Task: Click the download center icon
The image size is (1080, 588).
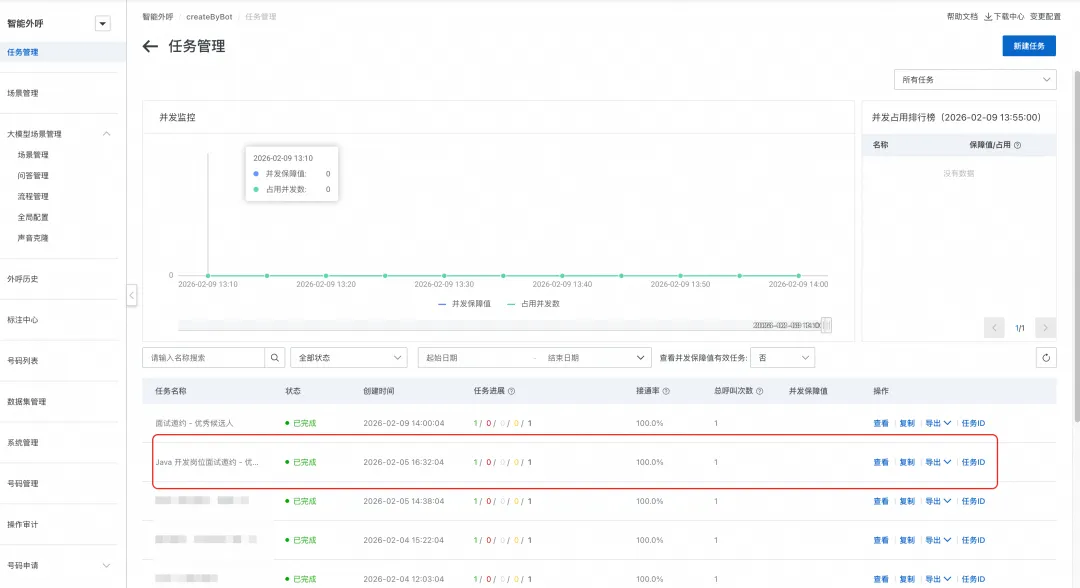Action: point(988,17)
